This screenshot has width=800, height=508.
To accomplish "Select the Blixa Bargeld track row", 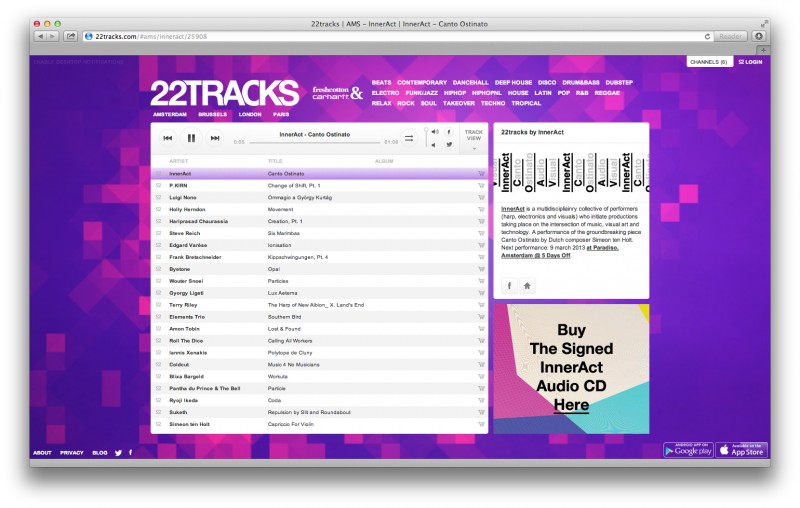I will tap(319, 376).
